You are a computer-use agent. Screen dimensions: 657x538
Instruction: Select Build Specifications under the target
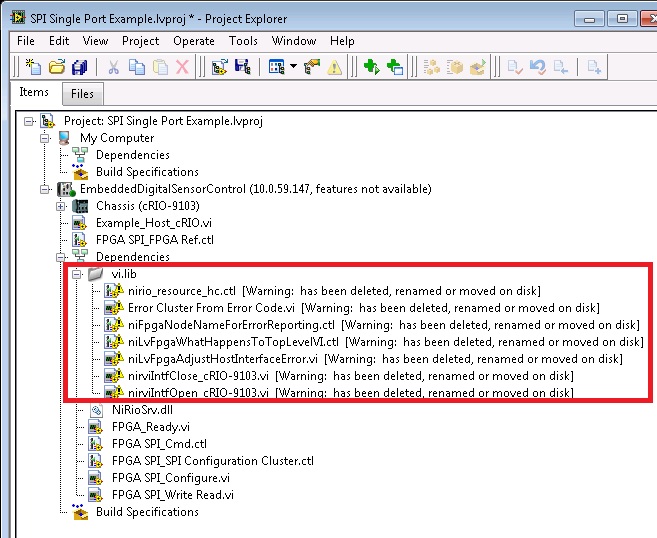(147, 512)
